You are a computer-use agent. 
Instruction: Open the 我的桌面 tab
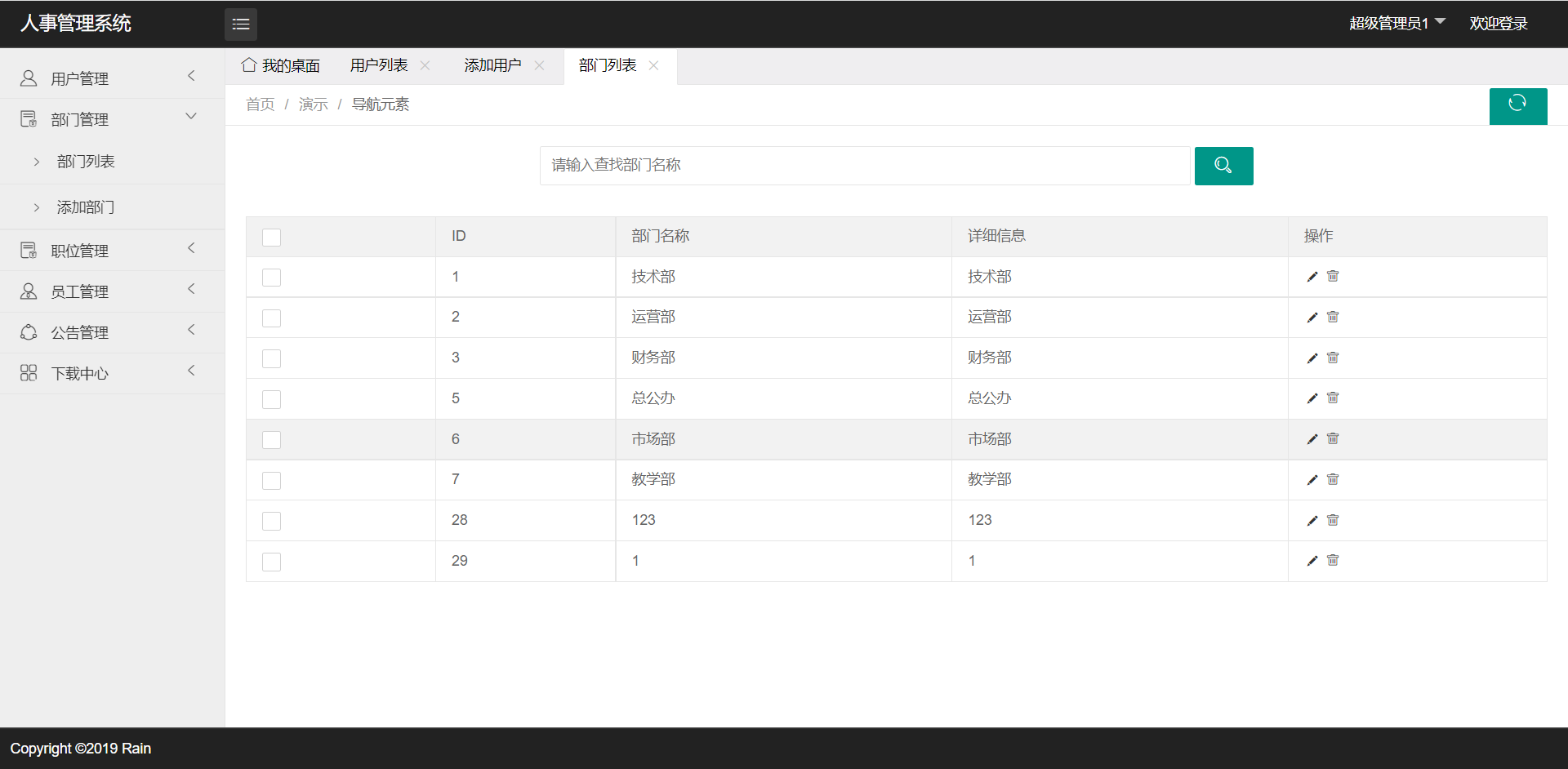(281, 65)
